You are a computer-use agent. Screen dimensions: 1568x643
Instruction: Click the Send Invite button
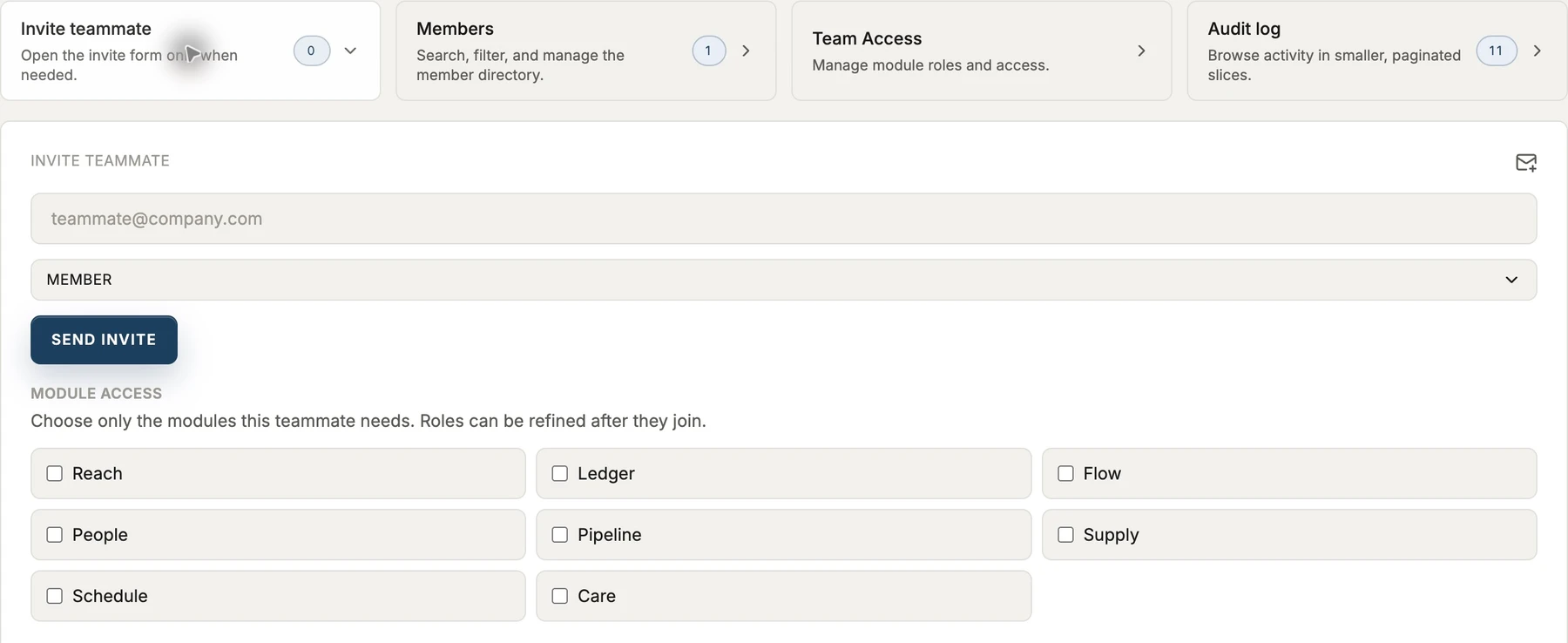(104, 340)
